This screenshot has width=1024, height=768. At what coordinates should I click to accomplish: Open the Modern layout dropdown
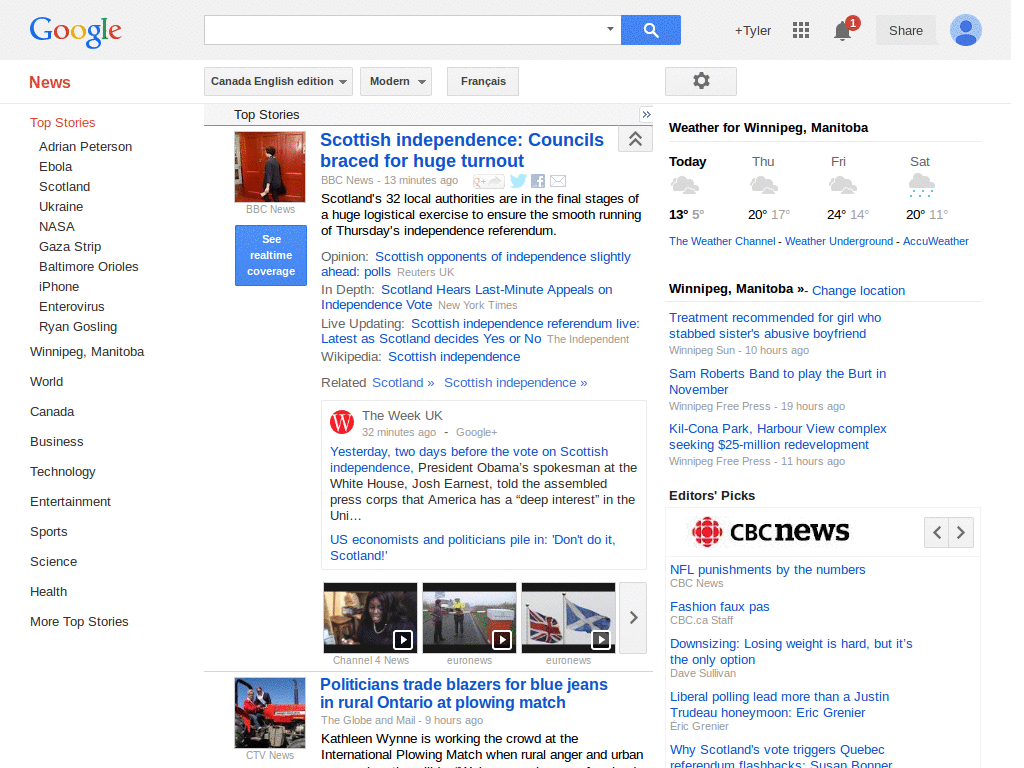pos(396,81)
